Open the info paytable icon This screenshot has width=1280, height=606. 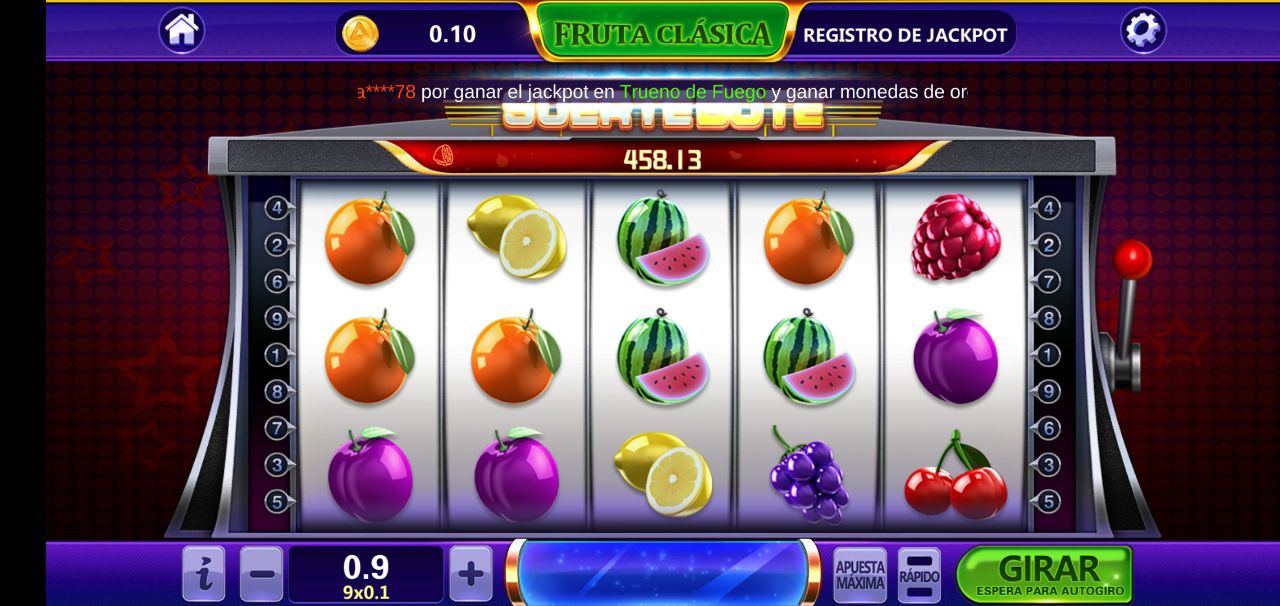(203, 574)
